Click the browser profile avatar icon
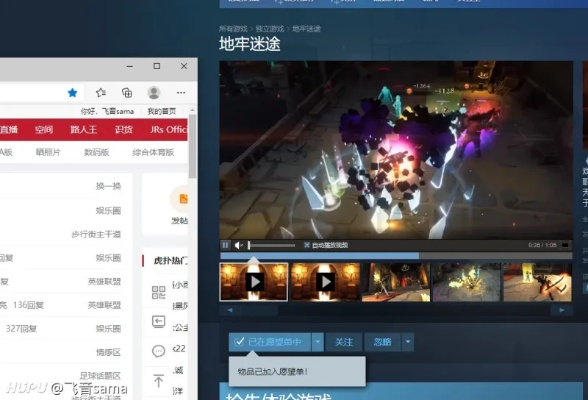Screen dimensions: 588x400 154,92
